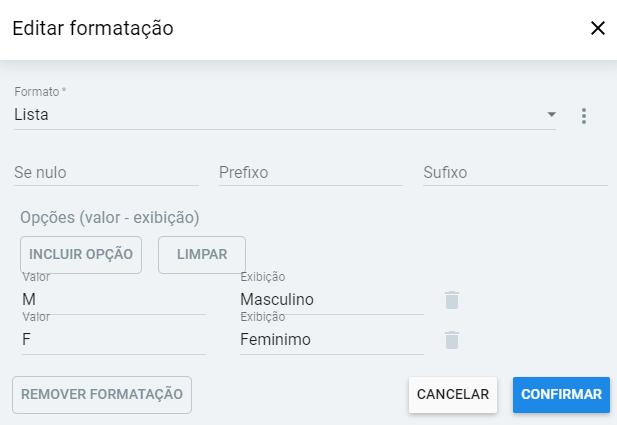Click the Editar formatação dialog title

pos(93,29)
